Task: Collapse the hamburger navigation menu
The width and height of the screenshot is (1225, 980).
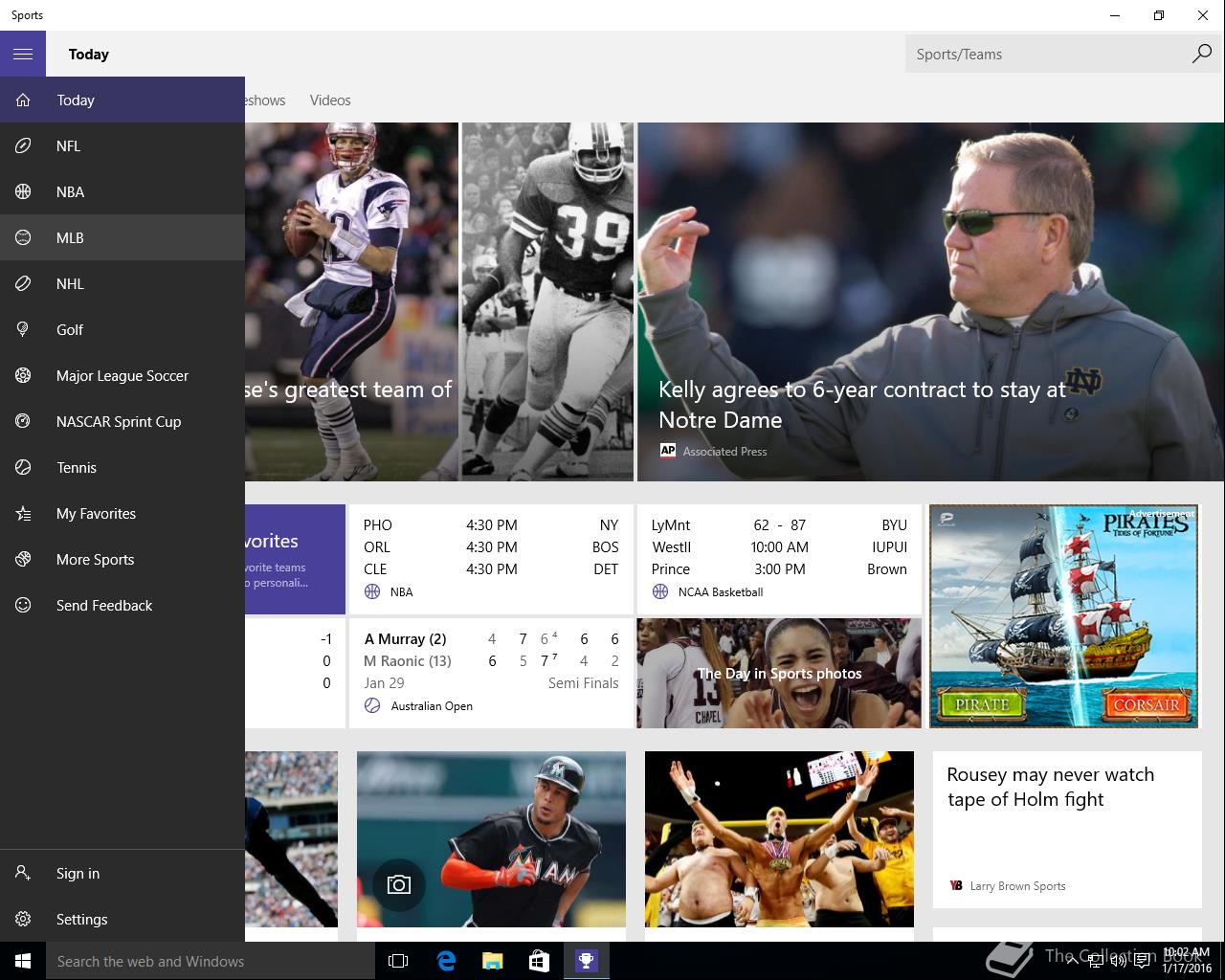Action: point(23,54)
